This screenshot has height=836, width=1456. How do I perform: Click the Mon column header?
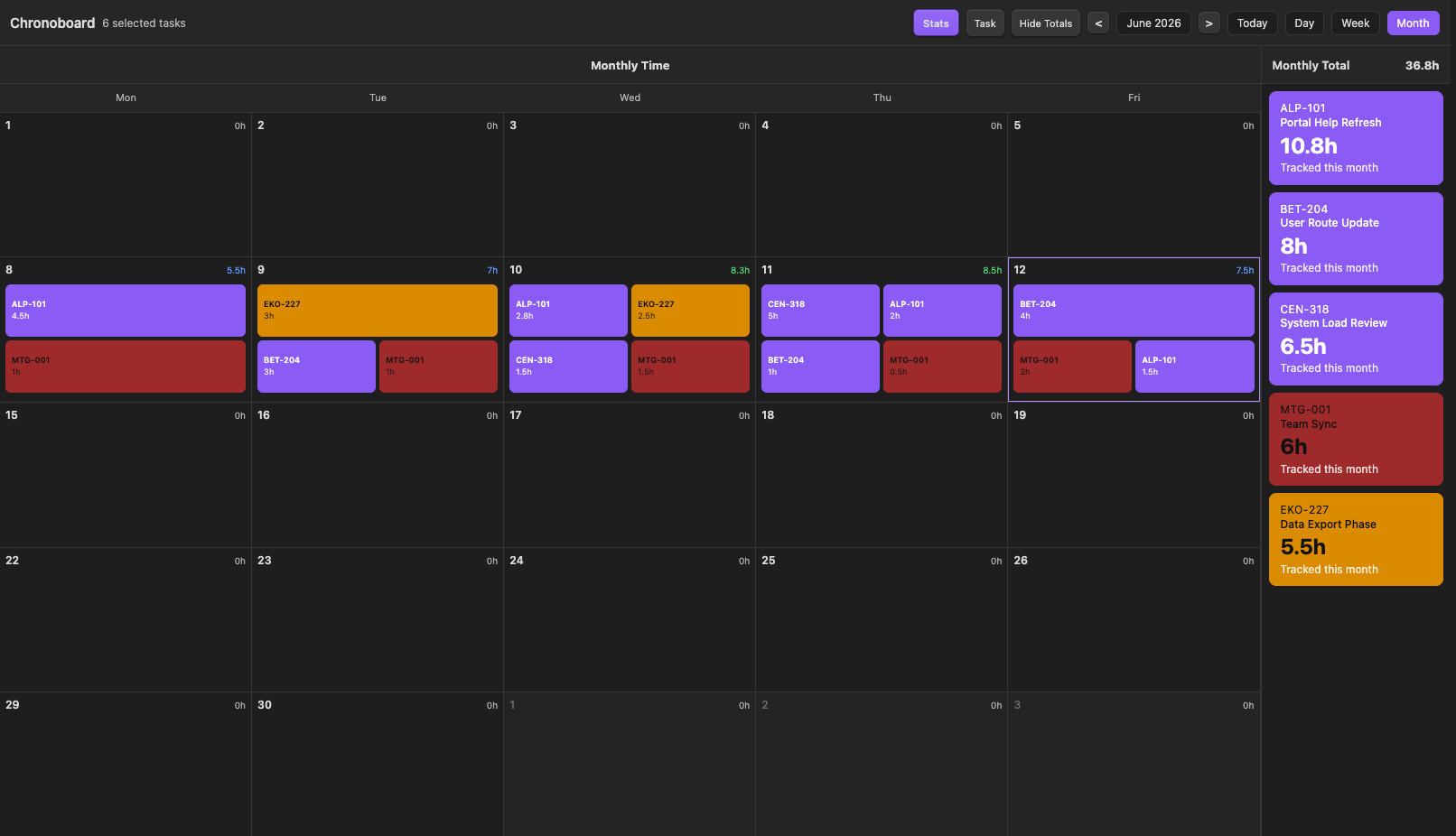click(126, 98)
